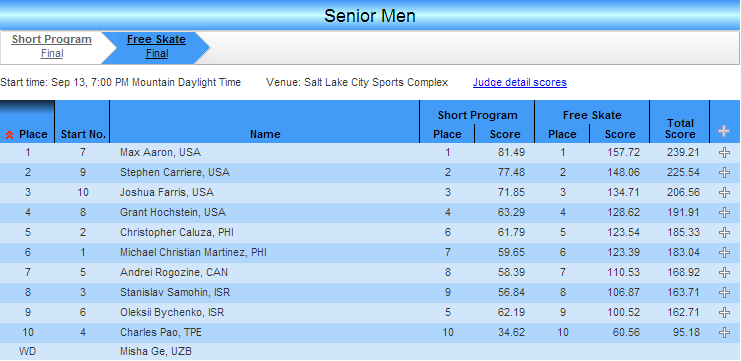Sort table by Name column header
Screen dimensions: 741x361
pyautogui.click(x=265, y=134)
